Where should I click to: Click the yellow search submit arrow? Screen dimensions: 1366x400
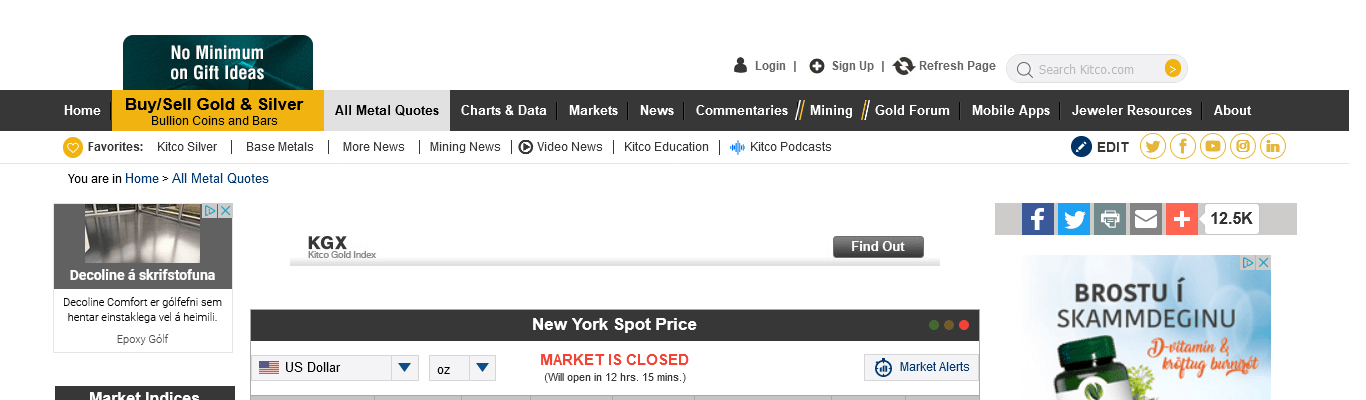tap(1173, 69)
